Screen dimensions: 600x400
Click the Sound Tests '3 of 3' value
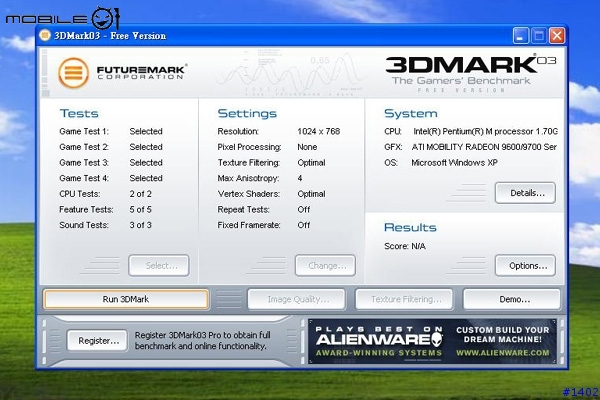(140, 225)
